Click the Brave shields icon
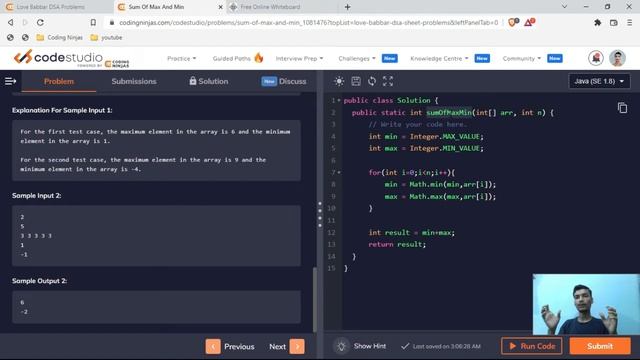This screenshot has width=640, height=360. point(513,22)
